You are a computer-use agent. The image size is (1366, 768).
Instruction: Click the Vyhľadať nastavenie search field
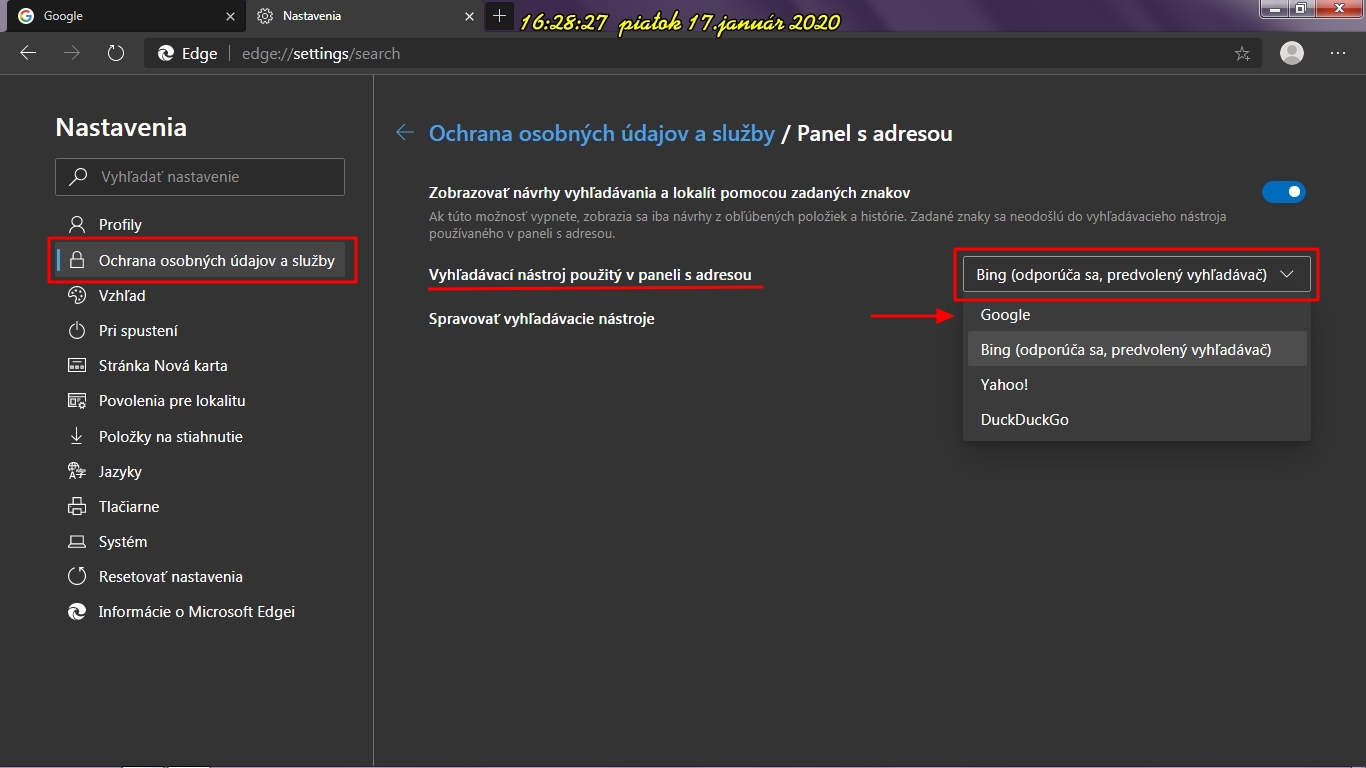click(200, 177)
